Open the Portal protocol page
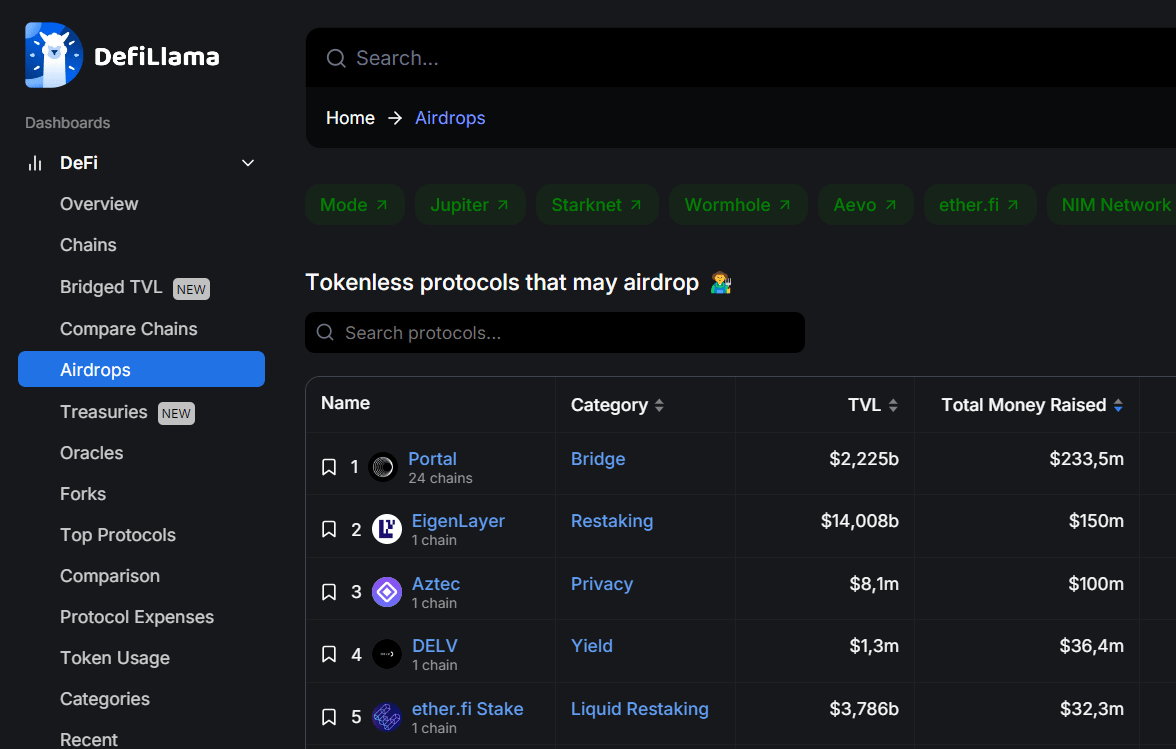The image size is (1176, 749). (432, 459)
